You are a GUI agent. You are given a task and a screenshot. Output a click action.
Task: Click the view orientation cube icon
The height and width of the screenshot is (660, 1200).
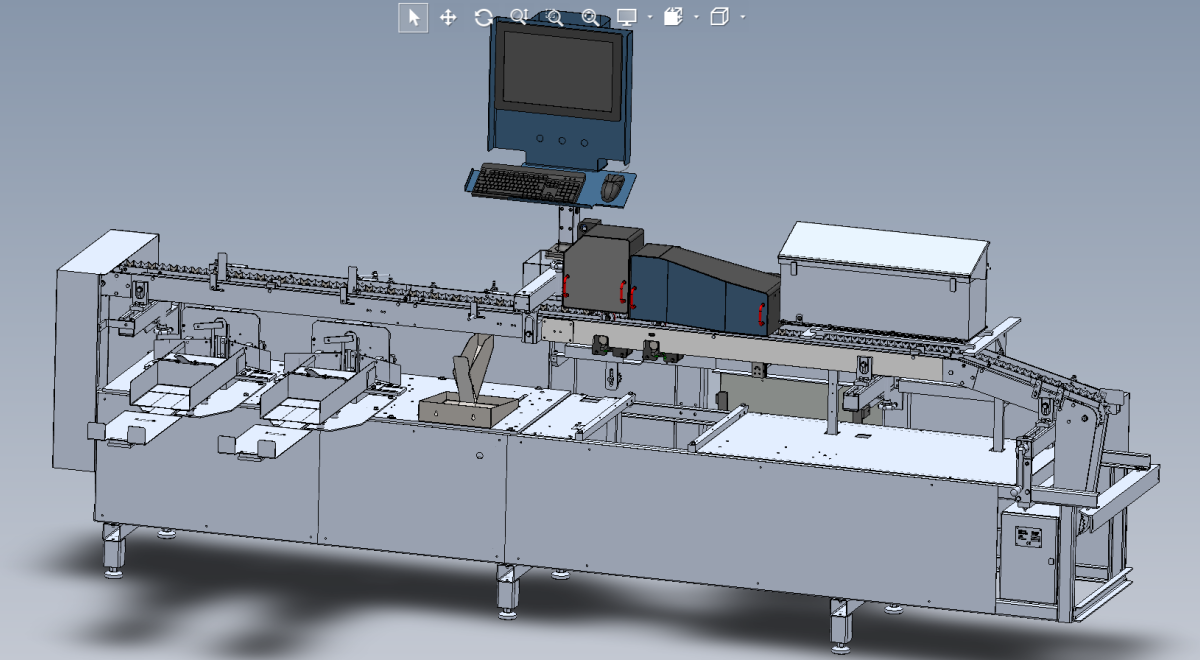(719, 17)
